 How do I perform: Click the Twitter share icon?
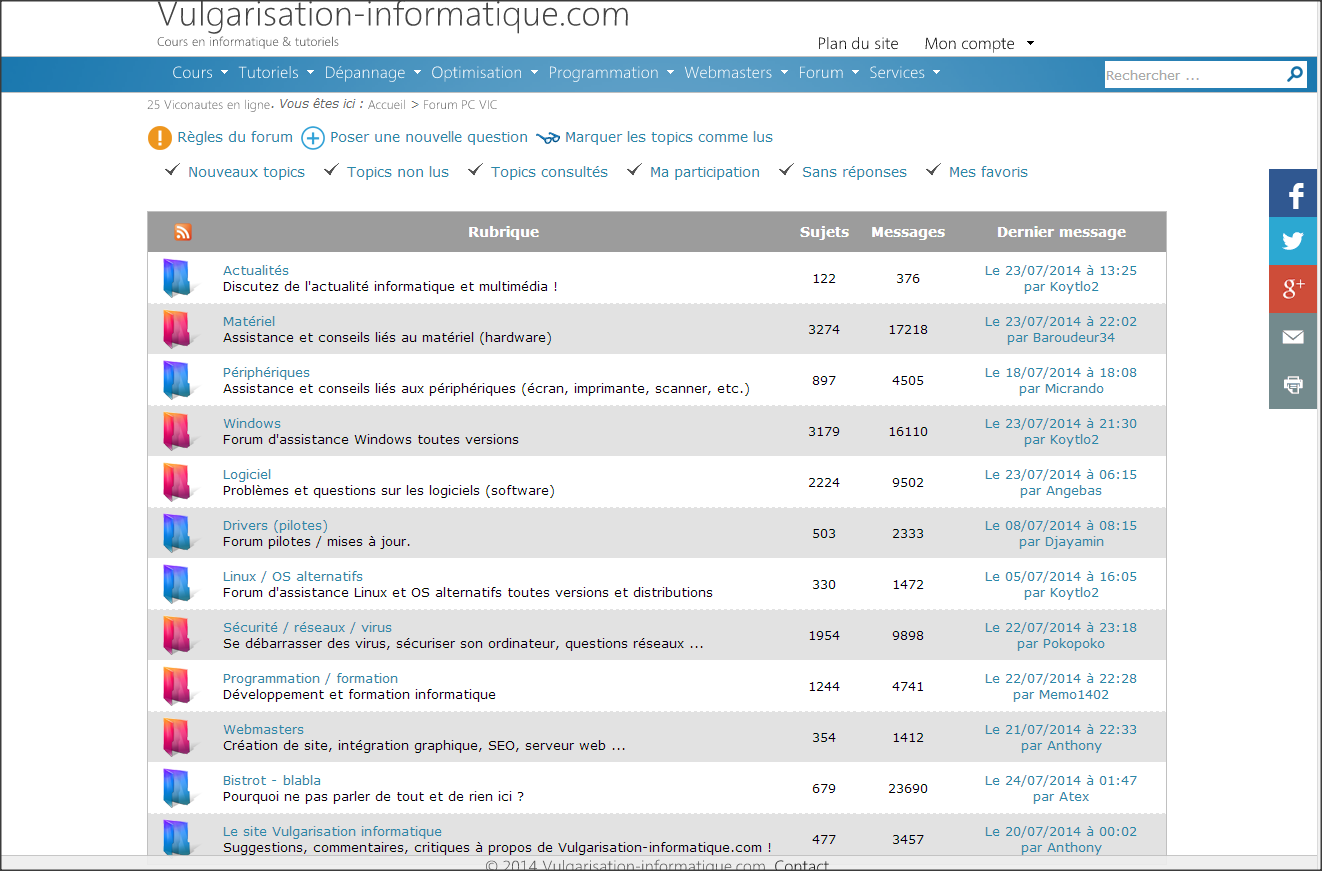point(1295,241)
